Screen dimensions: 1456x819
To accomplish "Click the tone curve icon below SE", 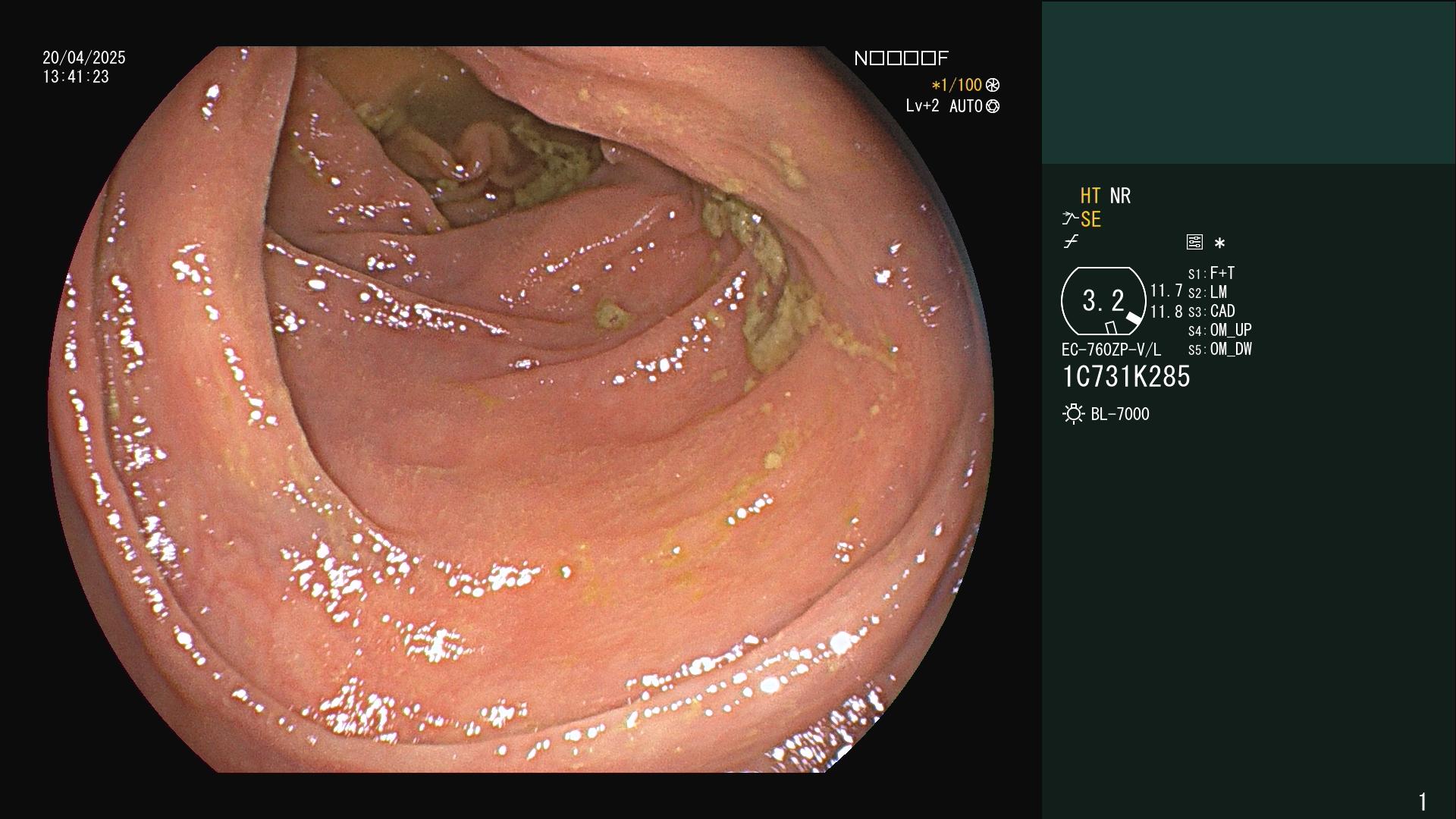I will tap(1071, 242).
